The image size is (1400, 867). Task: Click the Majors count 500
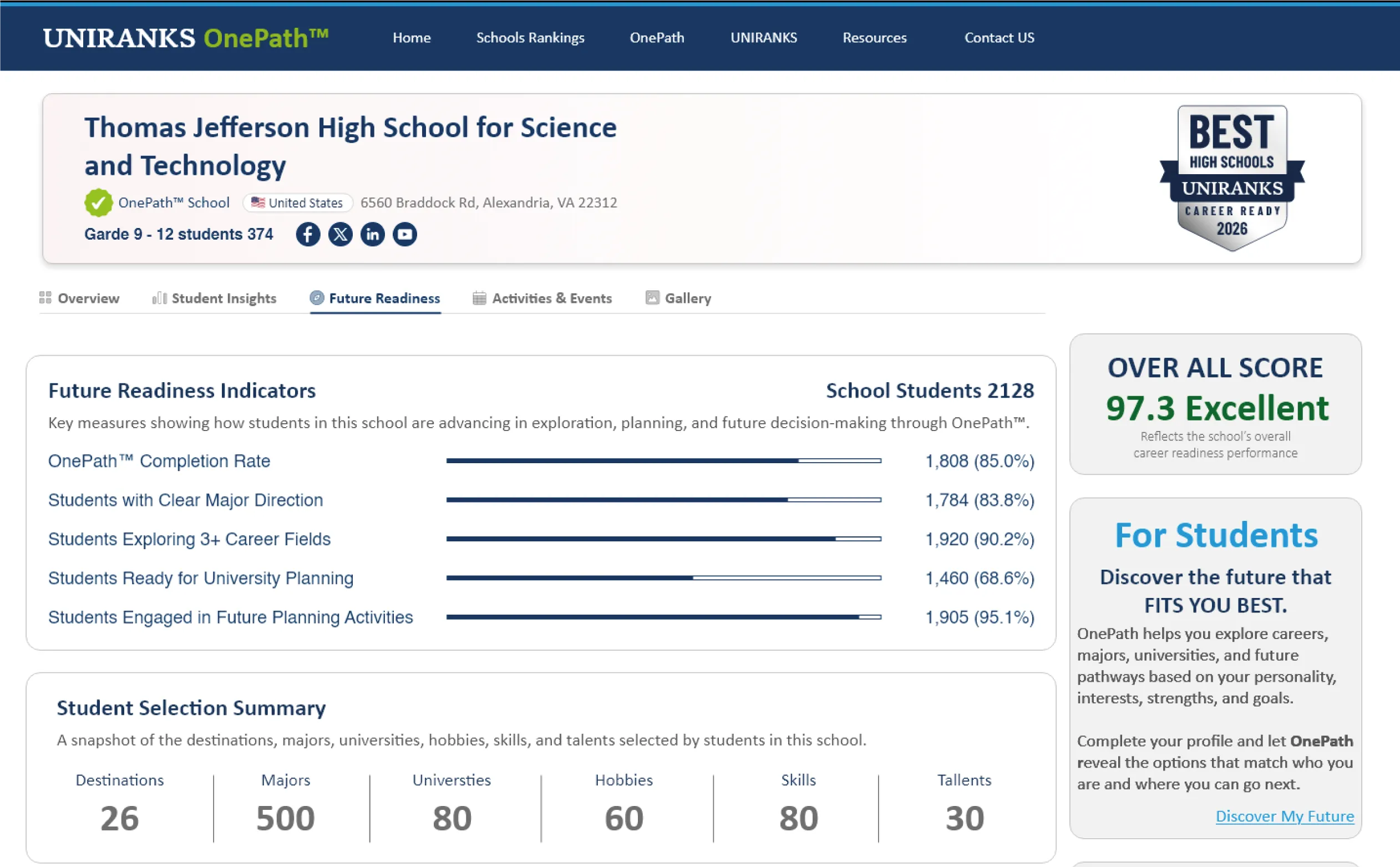point(286,818)
